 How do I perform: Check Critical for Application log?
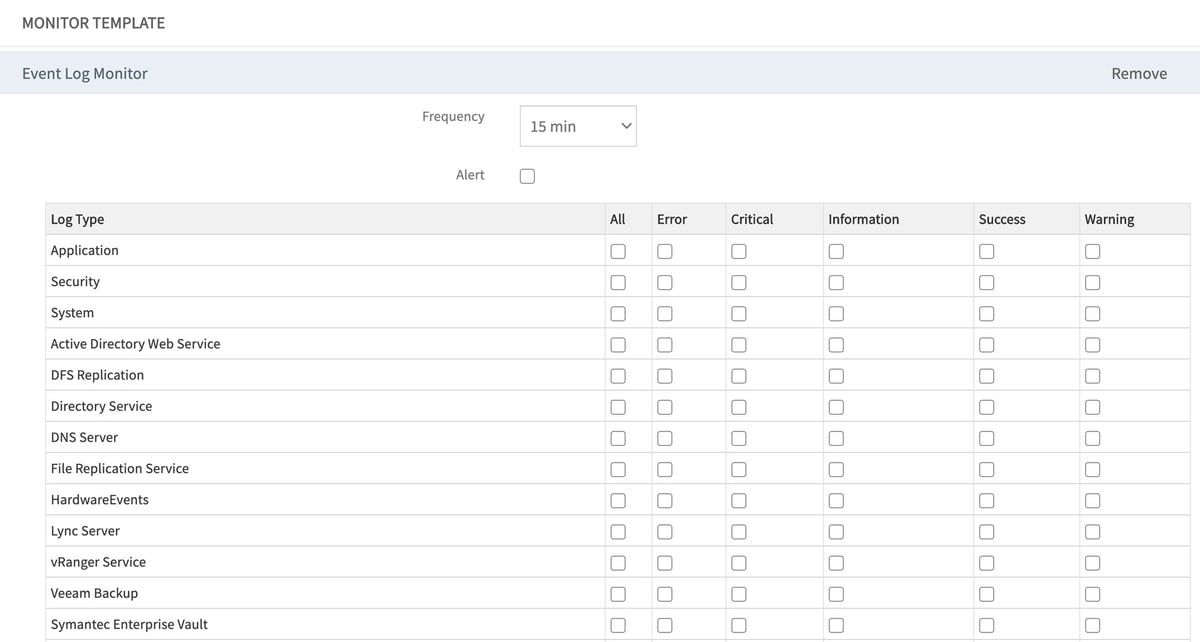[x=739, y=251]
